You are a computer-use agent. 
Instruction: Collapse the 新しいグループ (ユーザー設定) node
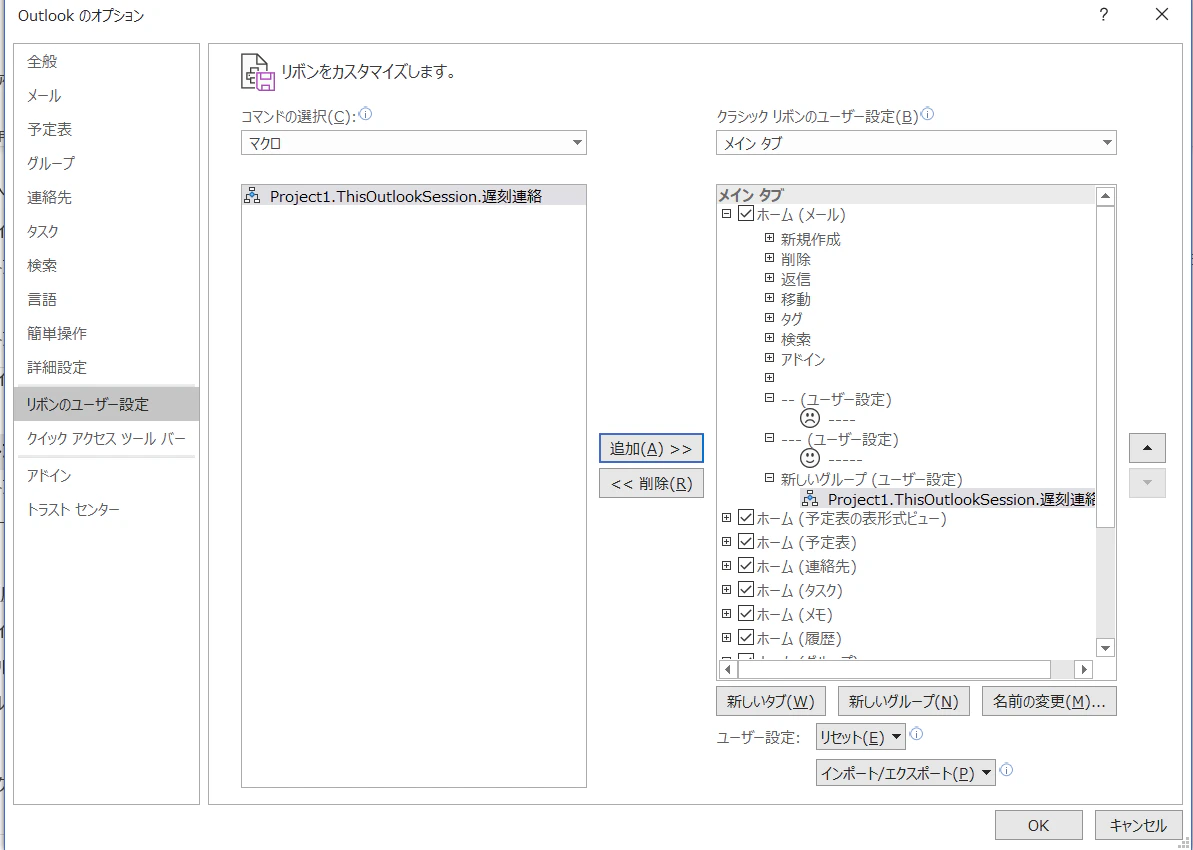(x=769, y=478)
